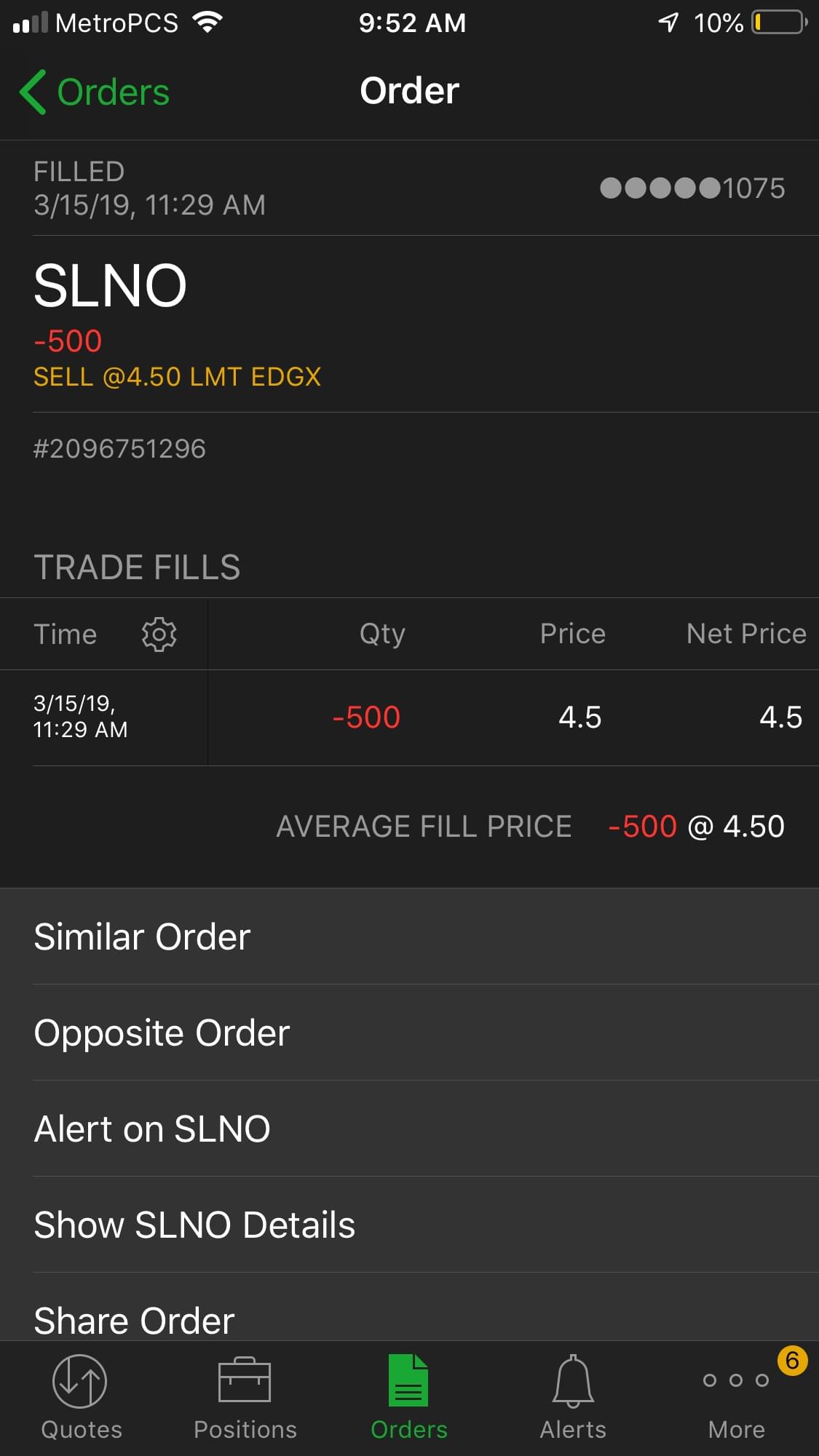This screenshot has height=1456, width=819.
Task: Tap the yellow notification badge showing 6
Action: coord(792,1360)
